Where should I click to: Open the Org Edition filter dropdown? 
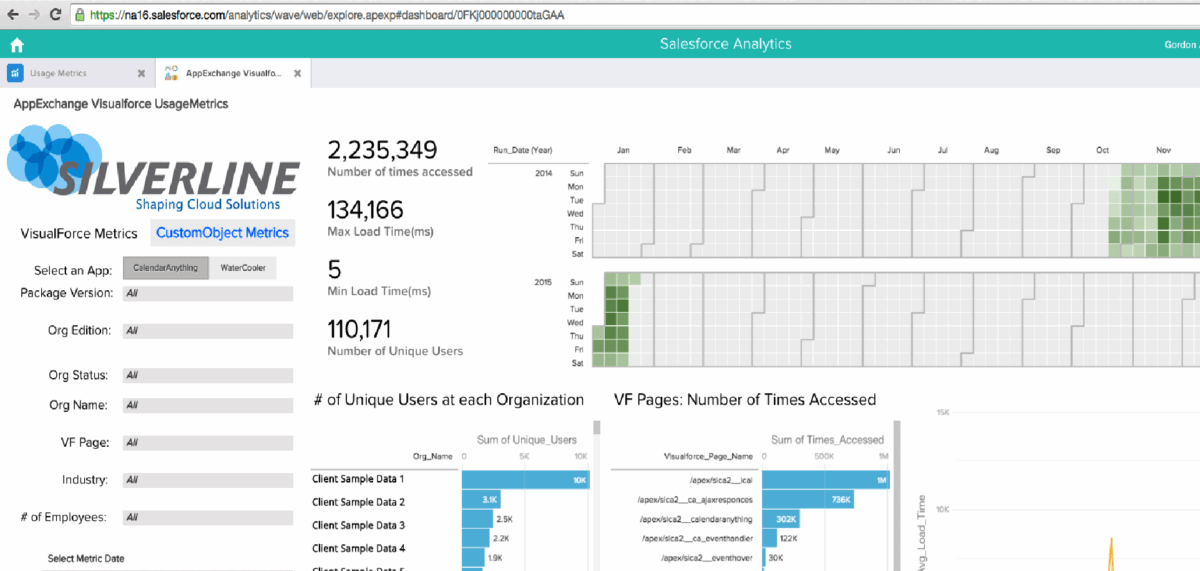[207, 331]
